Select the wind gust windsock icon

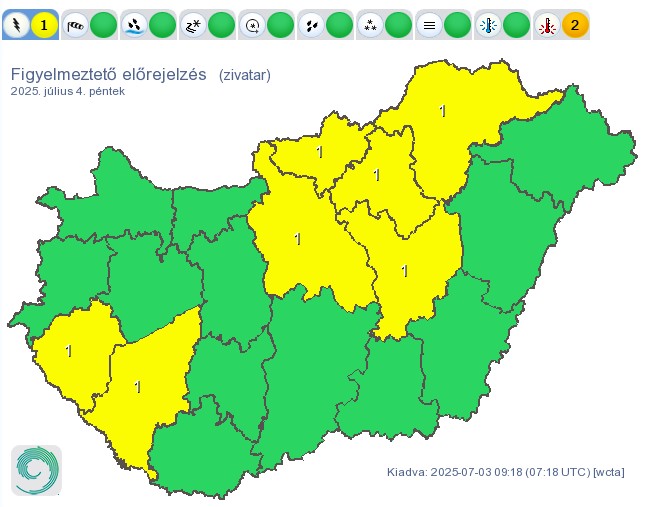pos(76,24)
